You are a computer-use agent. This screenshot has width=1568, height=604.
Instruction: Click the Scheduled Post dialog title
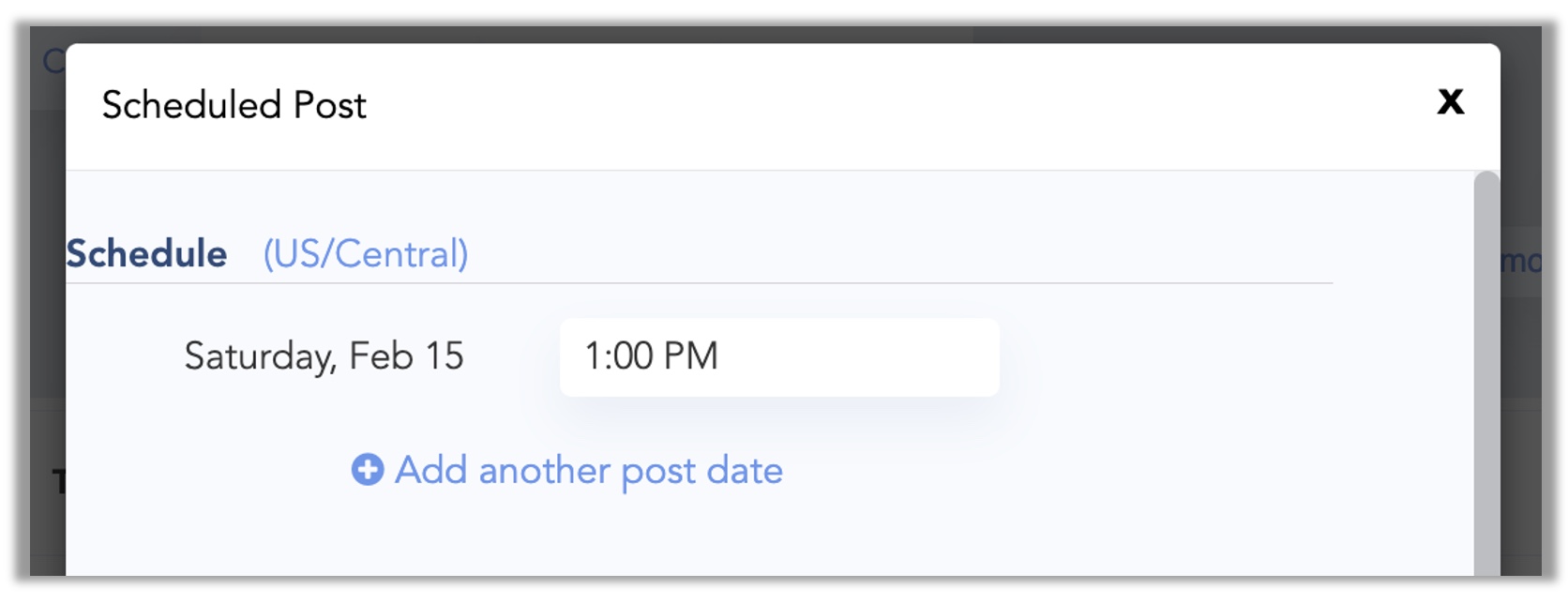pyautogui.click(x=234, y=105)
